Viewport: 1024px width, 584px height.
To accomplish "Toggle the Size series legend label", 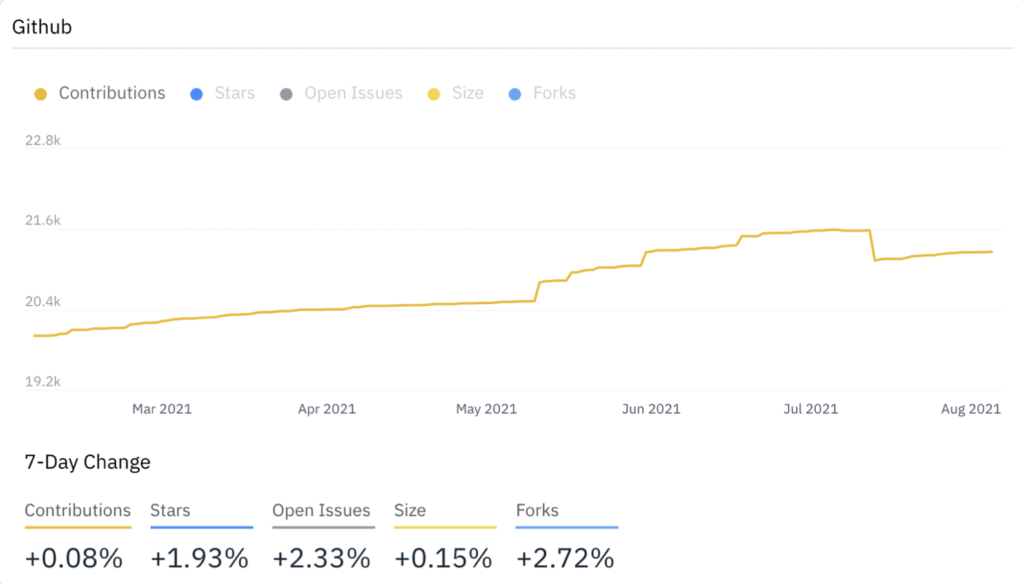I will coord(467,93).
